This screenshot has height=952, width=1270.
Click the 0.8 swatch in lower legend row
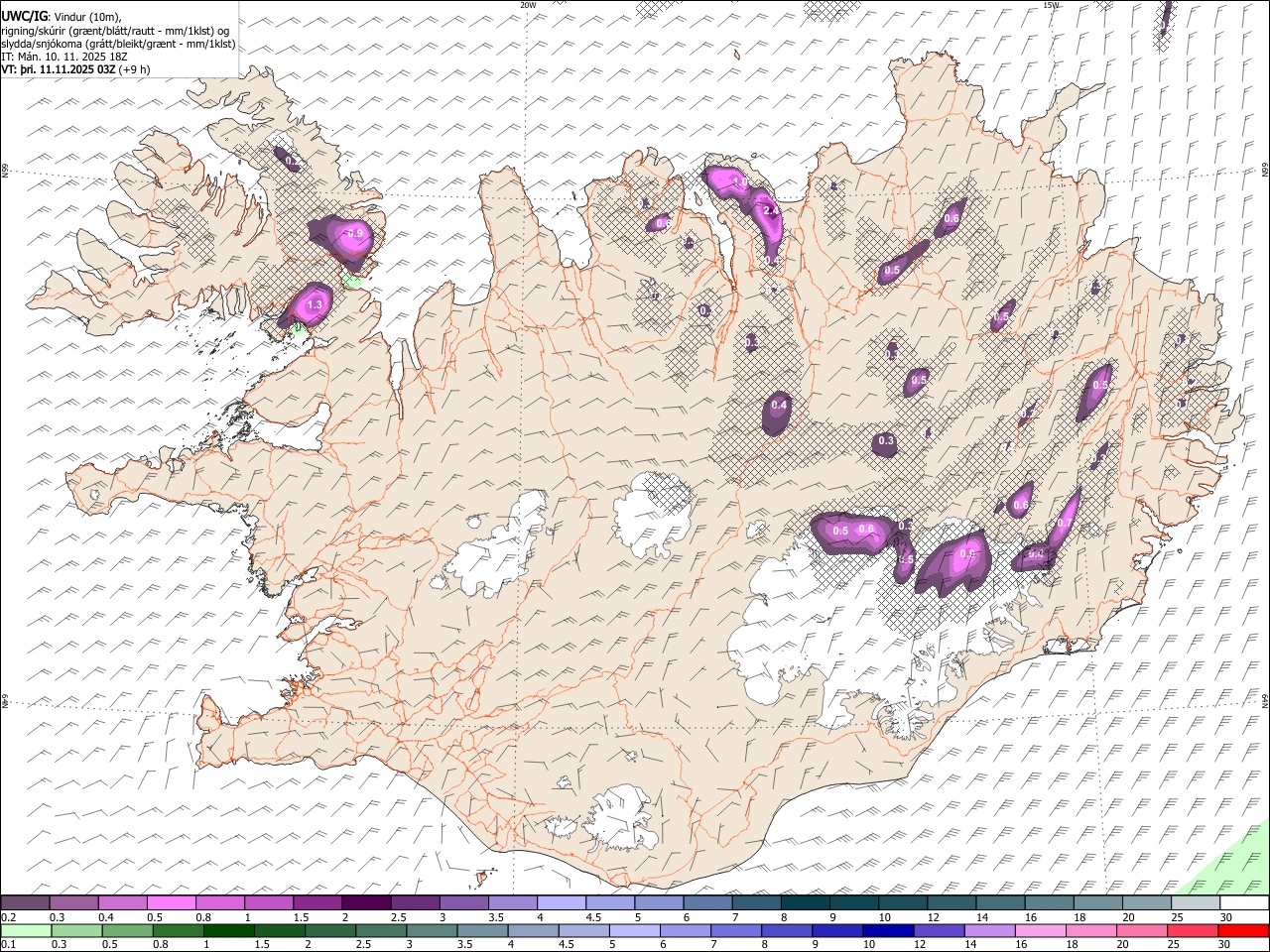[x=178, y=931]
